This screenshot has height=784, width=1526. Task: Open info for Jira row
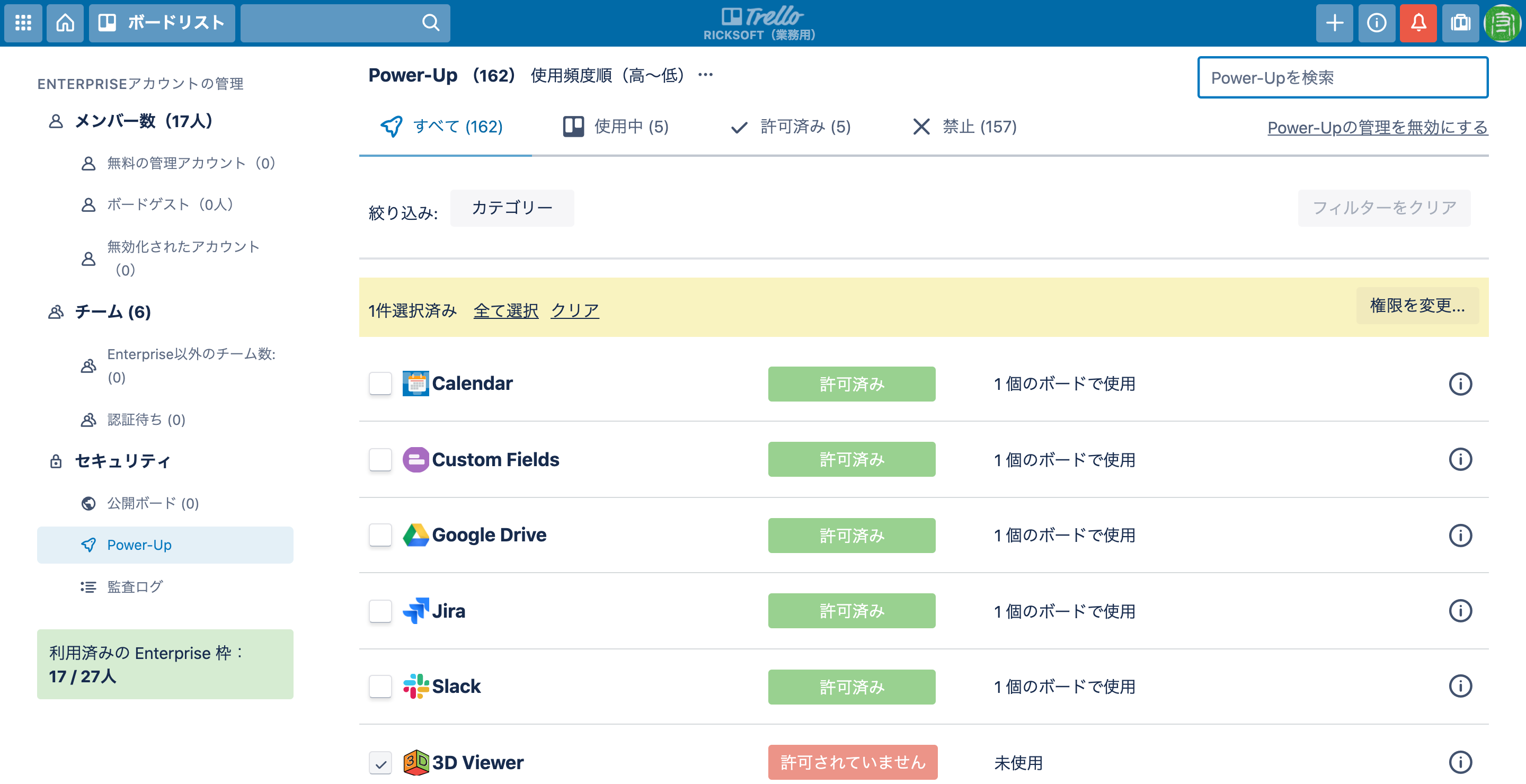1460,611
